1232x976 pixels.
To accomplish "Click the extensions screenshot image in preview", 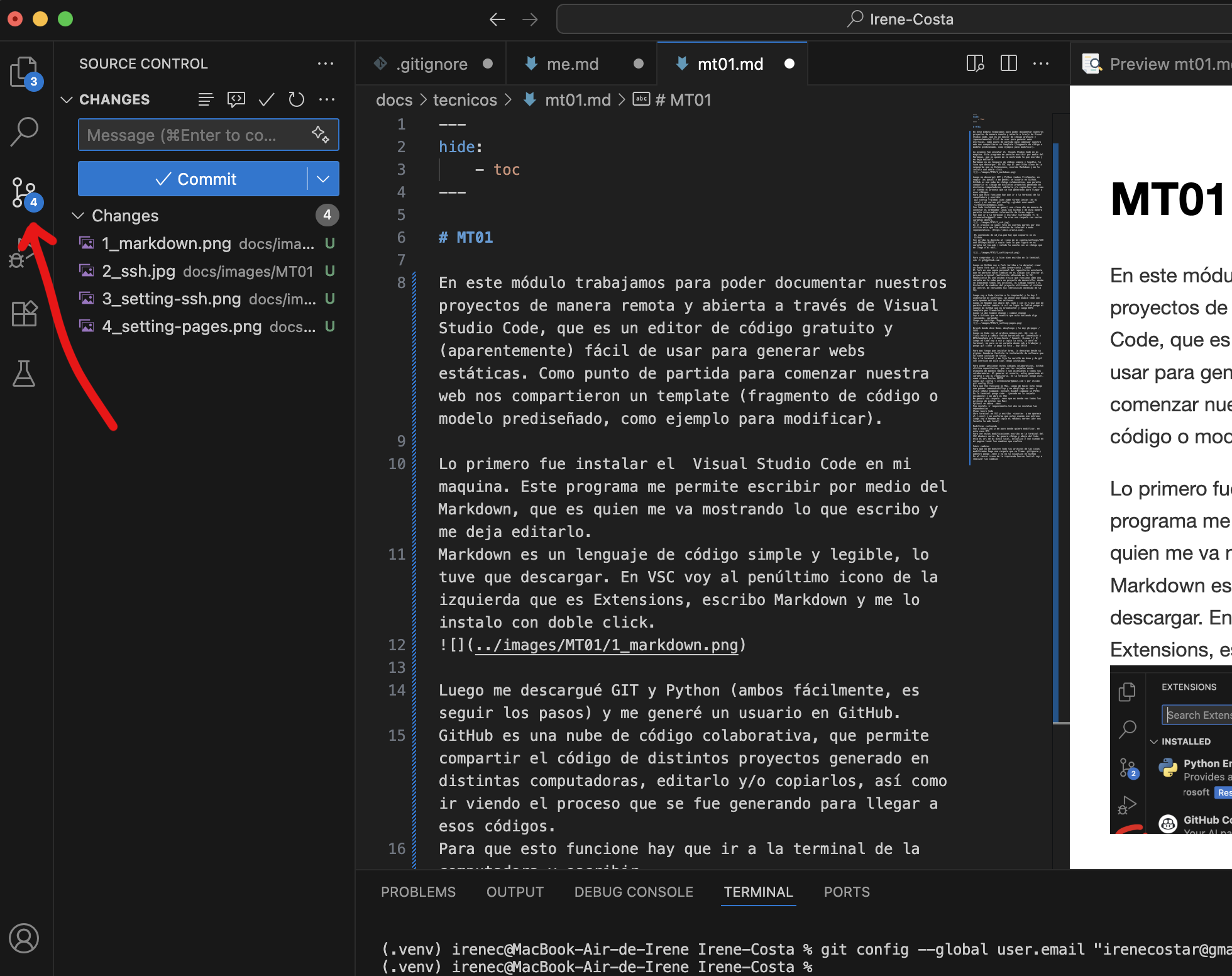I will point(1170,750).
